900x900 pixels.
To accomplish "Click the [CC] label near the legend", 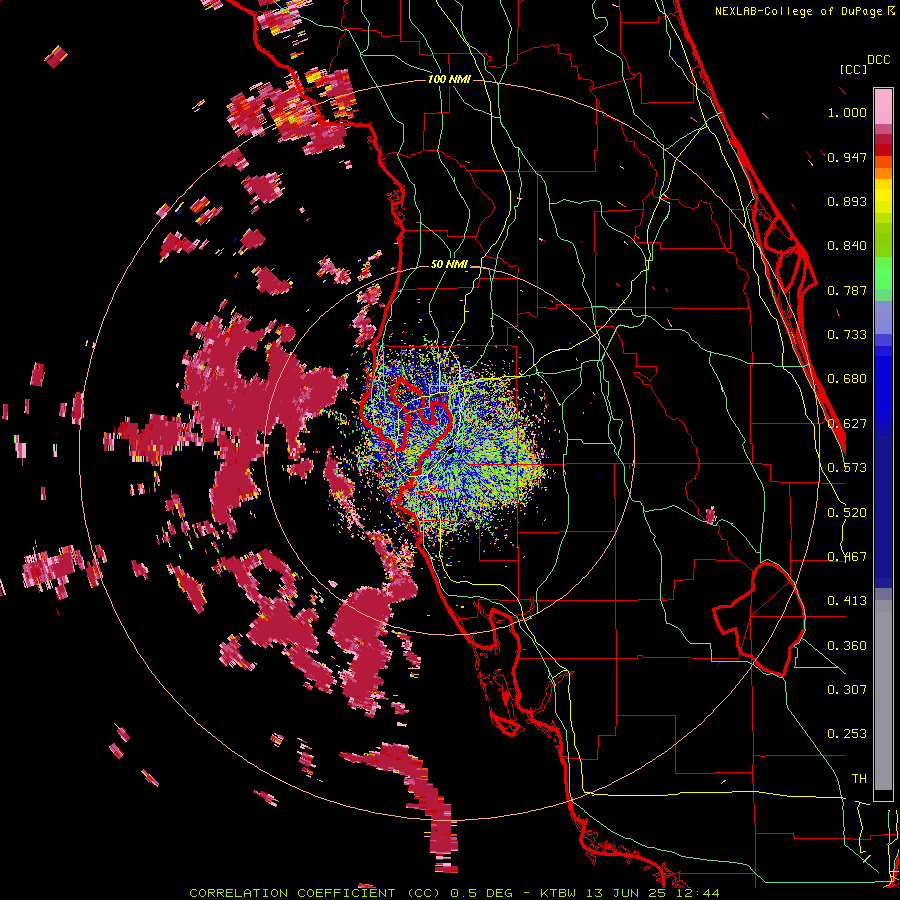I will point(853,69).
